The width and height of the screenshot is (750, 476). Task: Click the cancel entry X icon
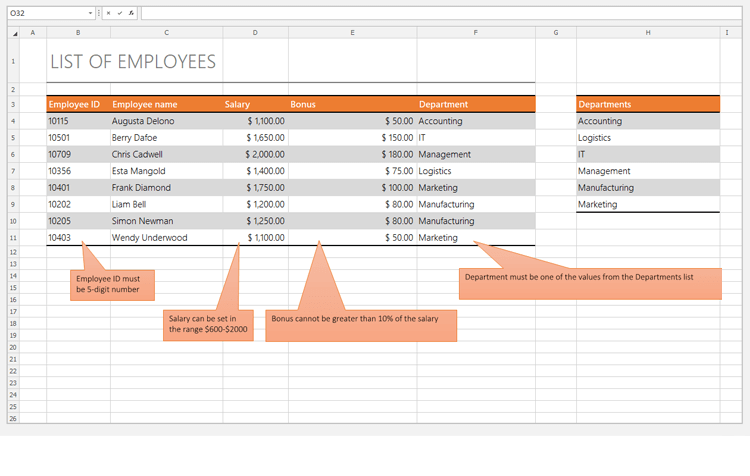pyautogui.click(x=108, y=13)
